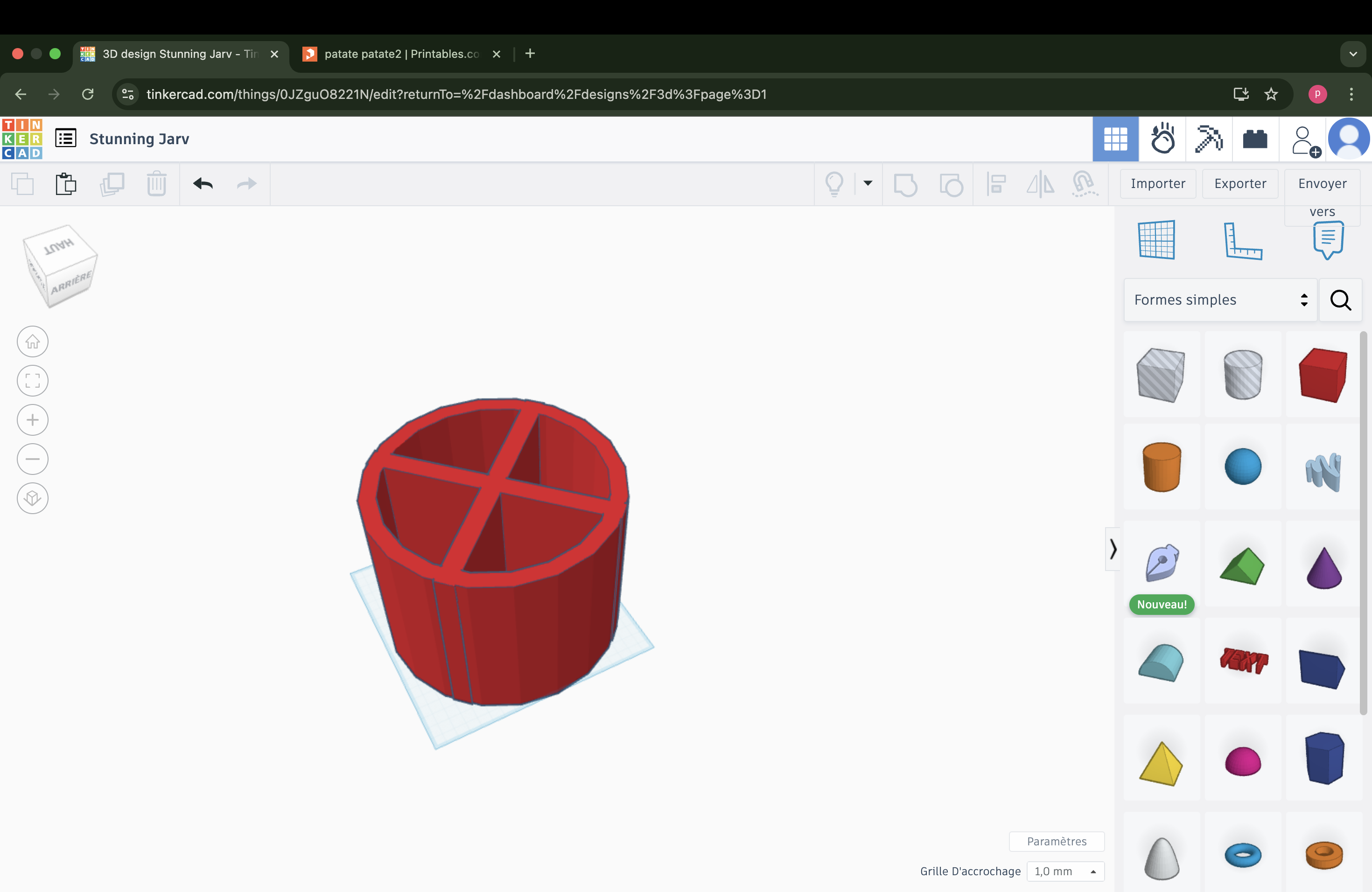Click the Paramètres button
This screenshot has width=1372, height=892.
(x=1057, y=841)
